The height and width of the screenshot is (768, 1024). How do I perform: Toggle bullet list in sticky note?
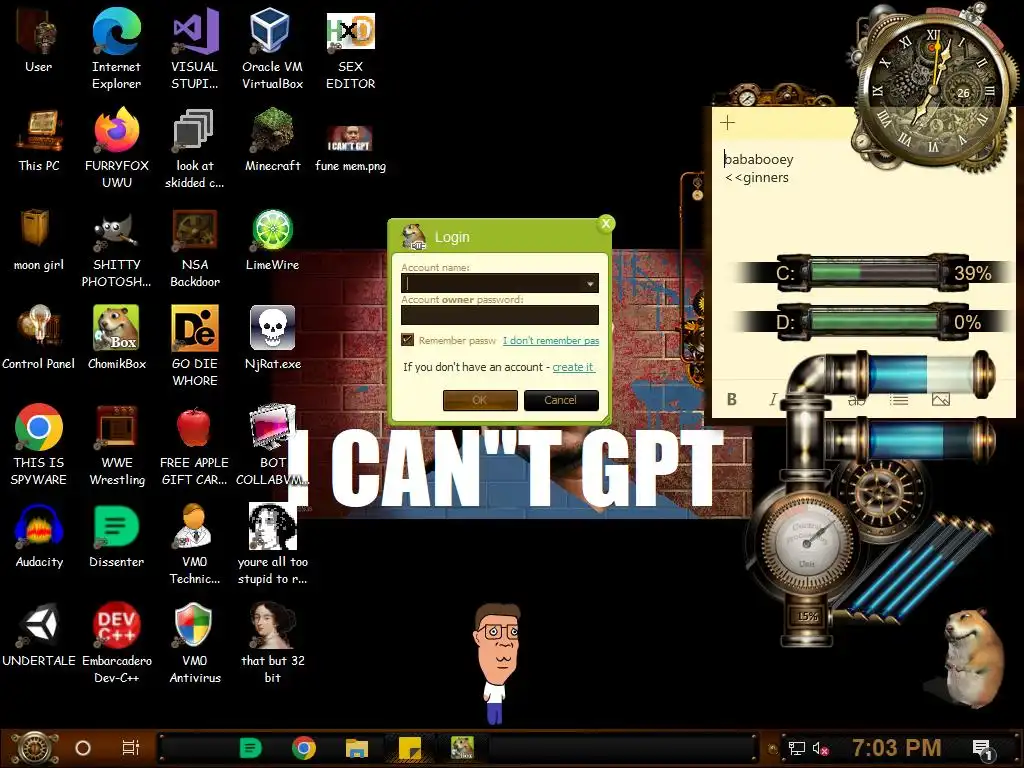click(899, 399)
